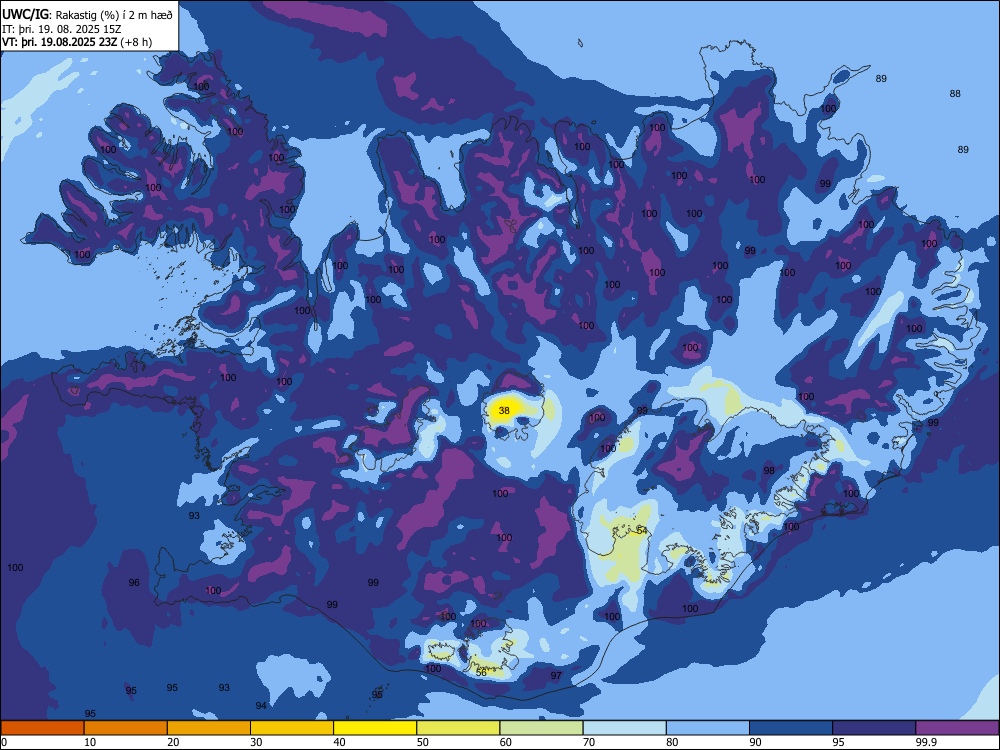This screenshot has width=1000, height=750.
Task: Click the 'VT: þri. 19.08.2025 23Z (+8 h)' line
Action: tap(77, 42)
